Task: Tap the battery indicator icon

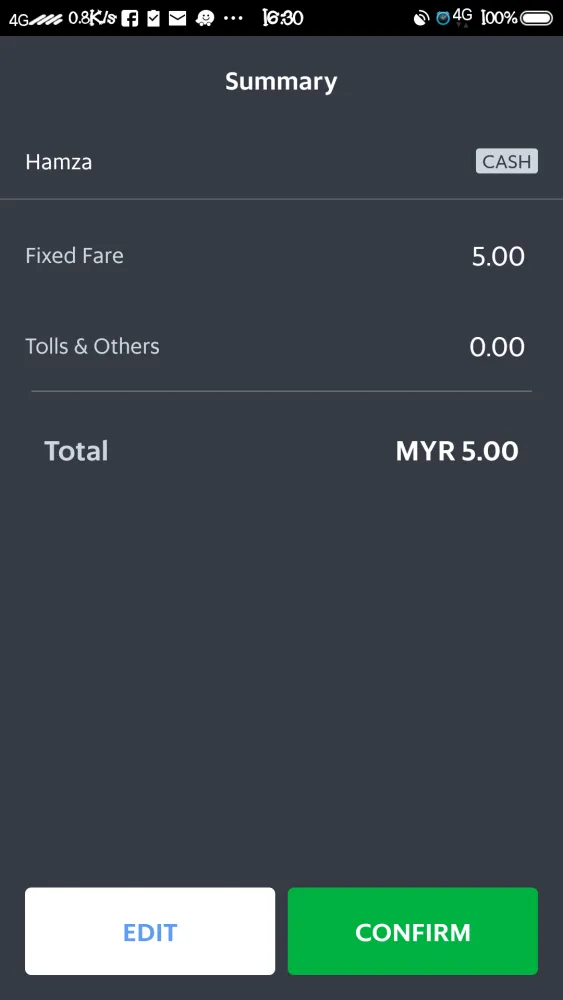Action: 536,18
